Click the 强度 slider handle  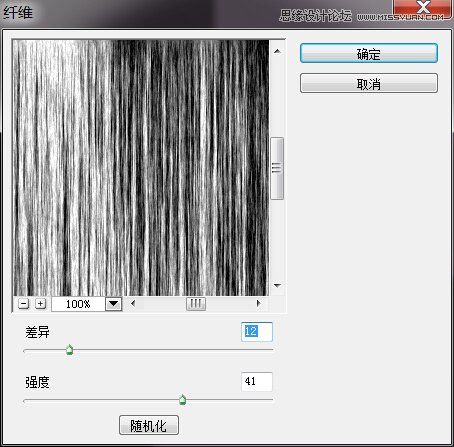(x=182, y=399)
